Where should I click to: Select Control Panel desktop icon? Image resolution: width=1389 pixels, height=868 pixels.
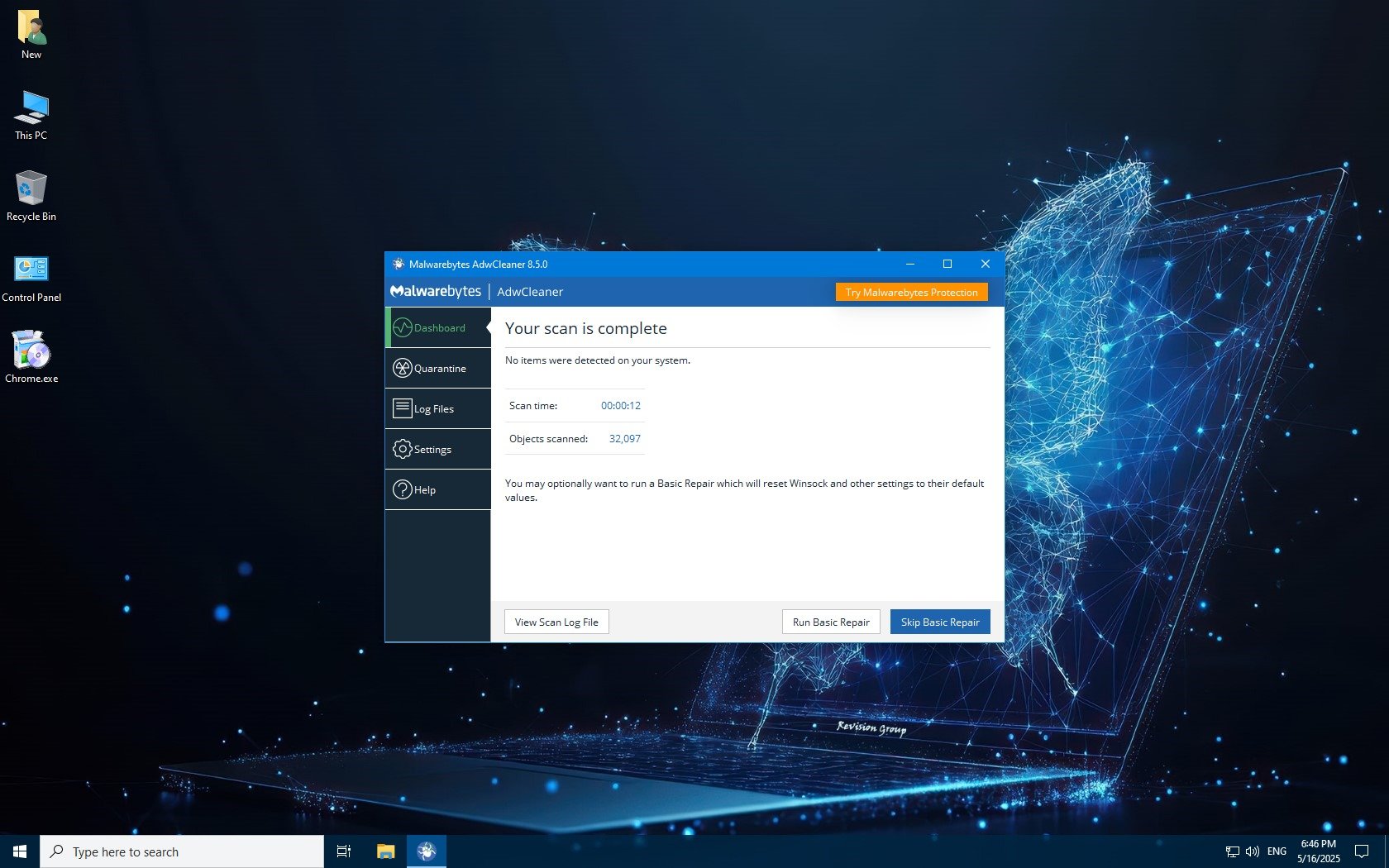[31, 277]
